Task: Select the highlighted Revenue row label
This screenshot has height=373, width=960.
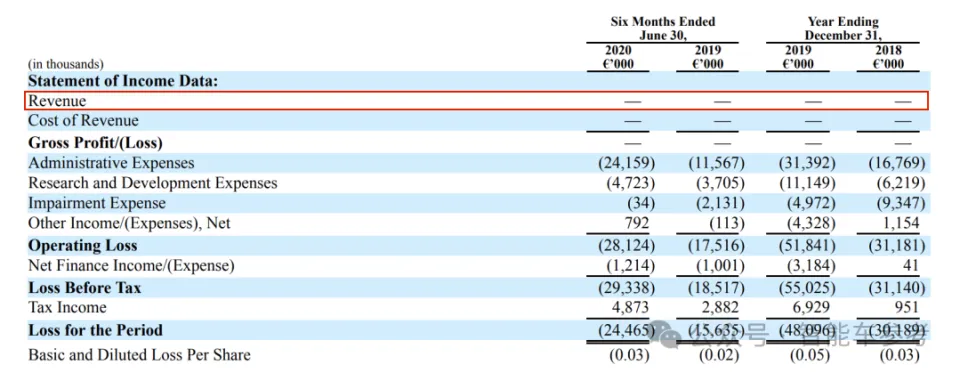Action: coord(57,101)
